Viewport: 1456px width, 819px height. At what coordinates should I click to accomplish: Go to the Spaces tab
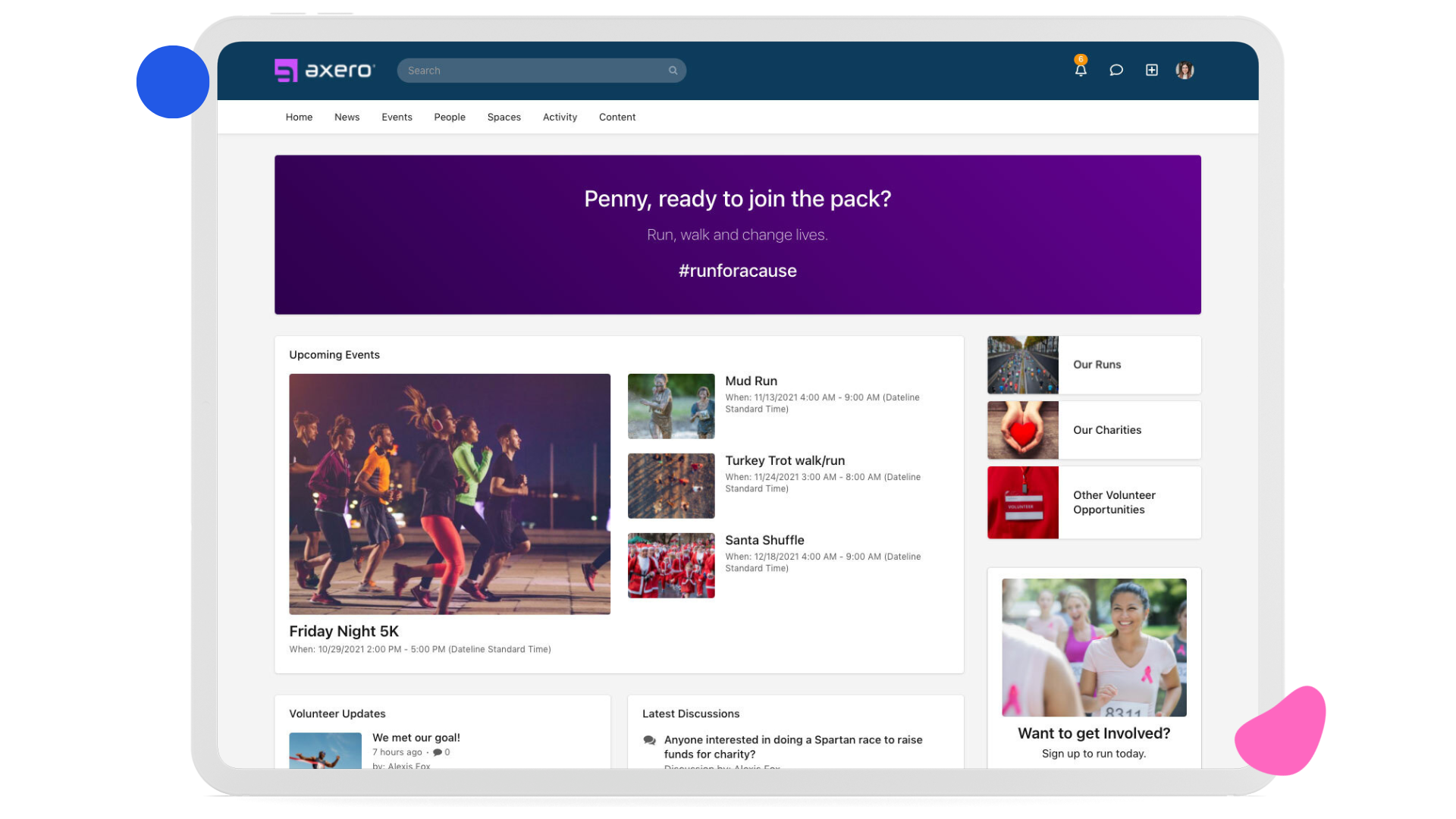[x=504, y=117]
